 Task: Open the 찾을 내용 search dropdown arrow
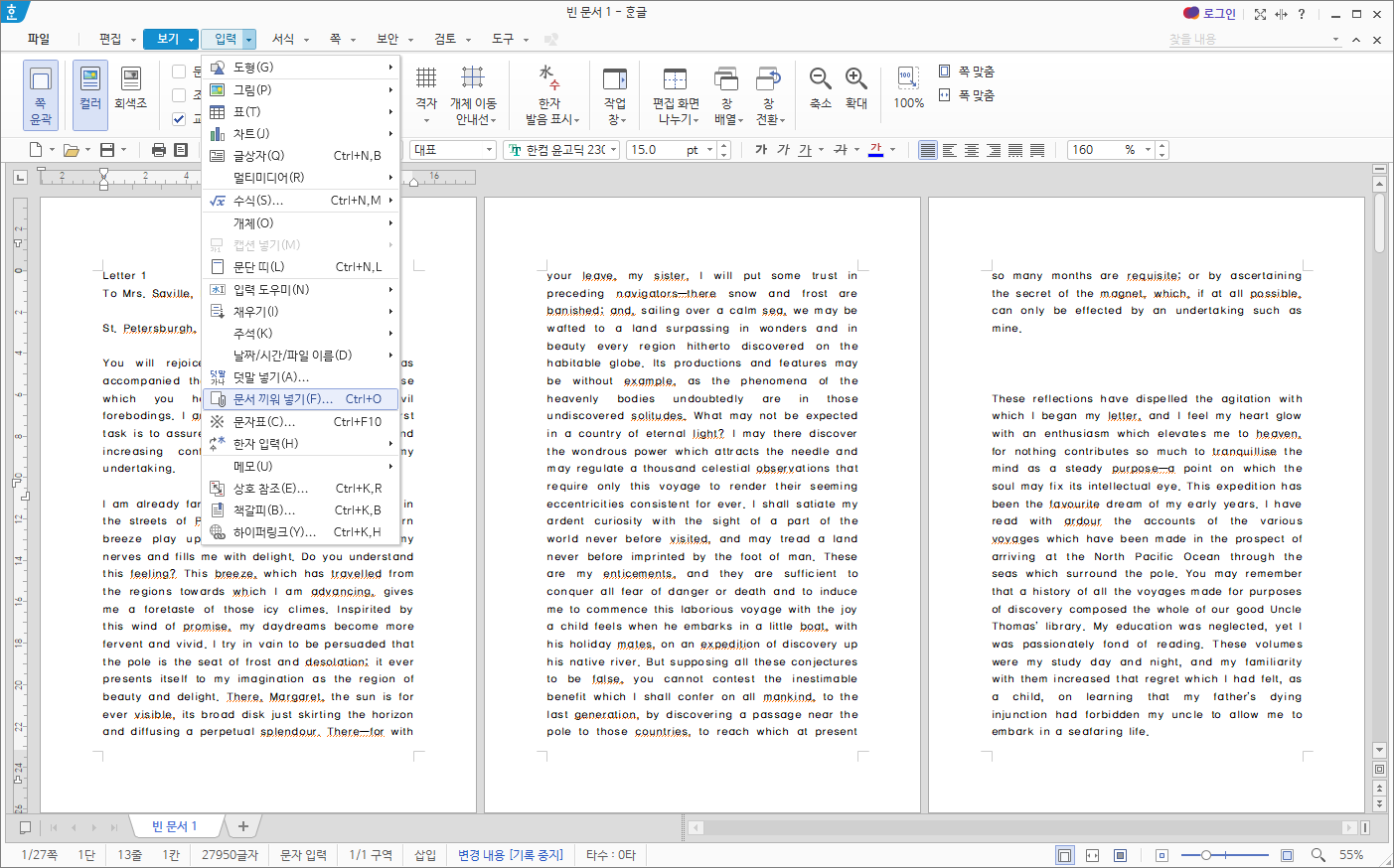point(1335,40)
